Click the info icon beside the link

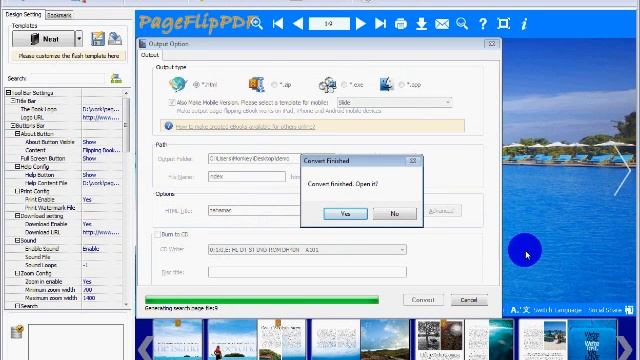(169, 126)
